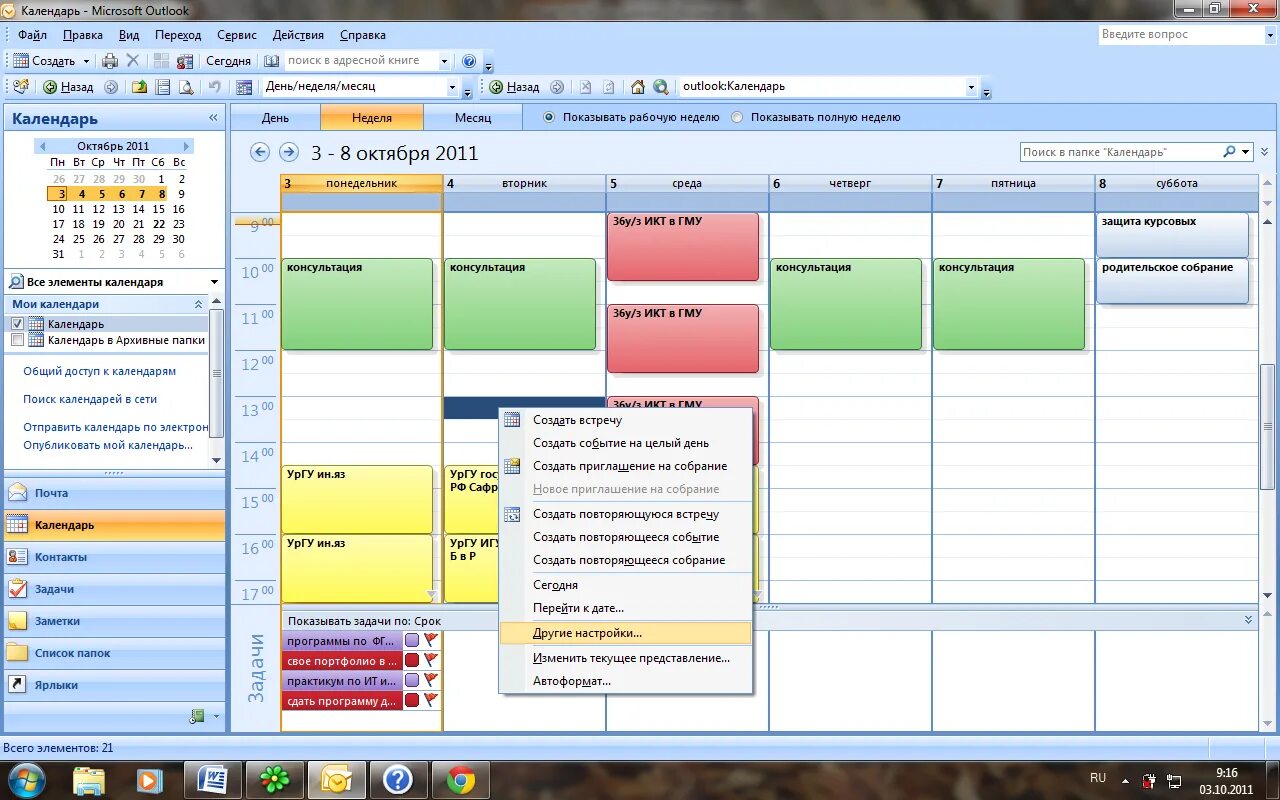Click the folder-up icon in toolbar
This screenshot has width=1280, height=800.
click(140, 87)
